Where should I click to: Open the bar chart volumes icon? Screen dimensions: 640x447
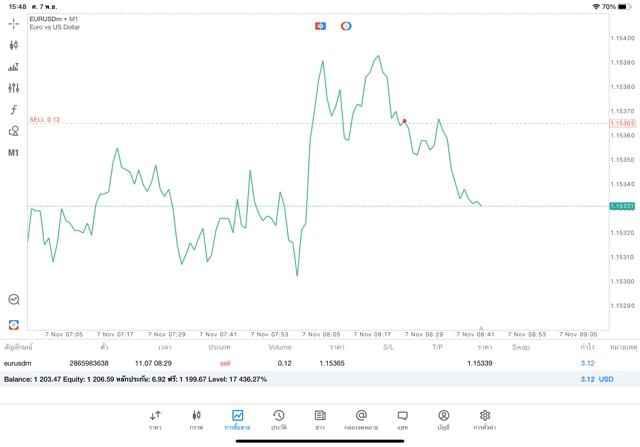[13, 67]
